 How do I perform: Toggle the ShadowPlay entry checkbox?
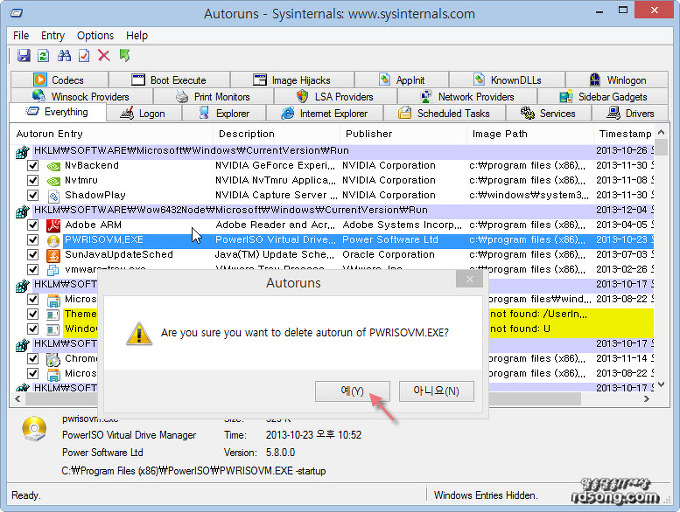pyautogui.click(x=33, y=196)
